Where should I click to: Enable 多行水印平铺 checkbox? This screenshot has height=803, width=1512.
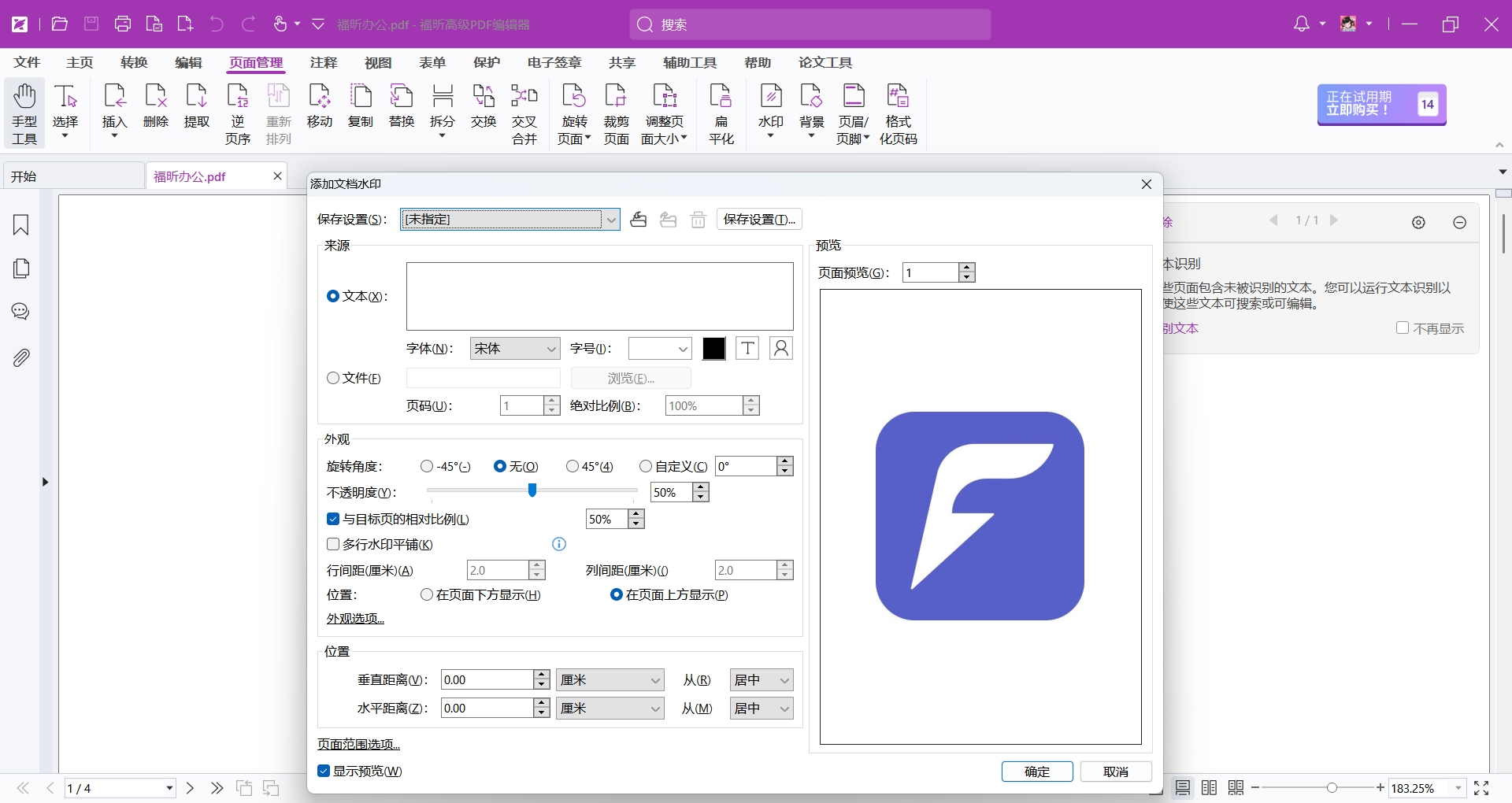click(x=333, y=544)
